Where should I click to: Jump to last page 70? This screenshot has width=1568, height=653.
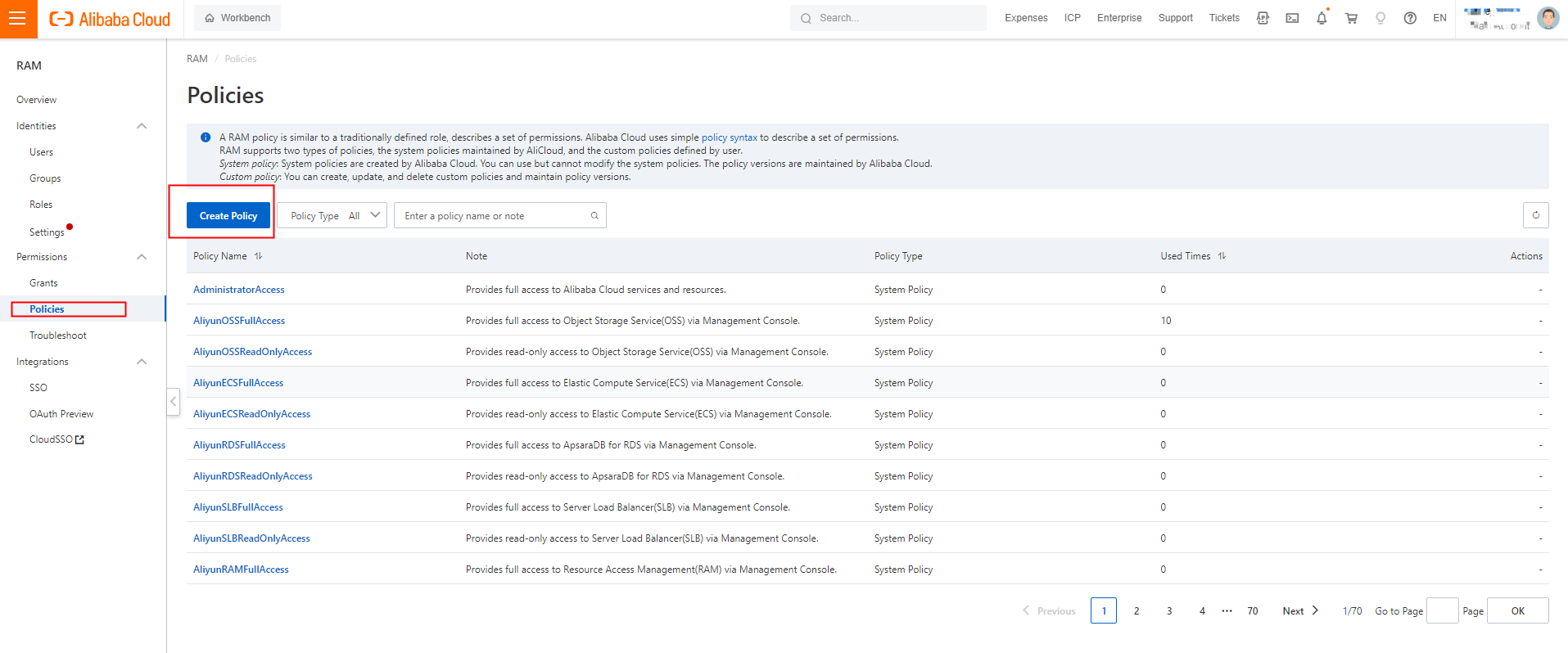click(x=1253, y=610)
